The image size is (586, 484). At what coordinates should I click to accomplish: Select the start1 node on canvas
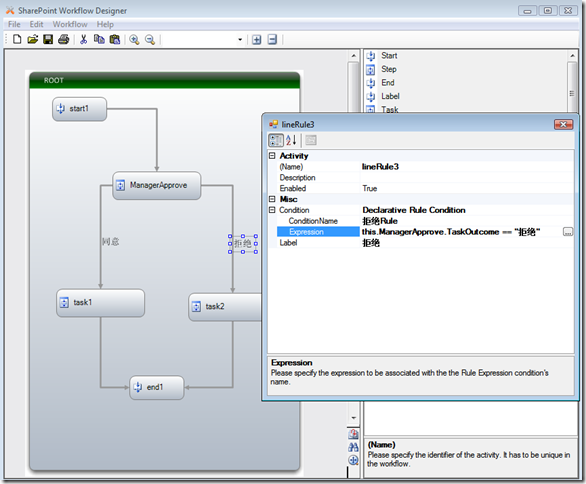pos(79,109)
